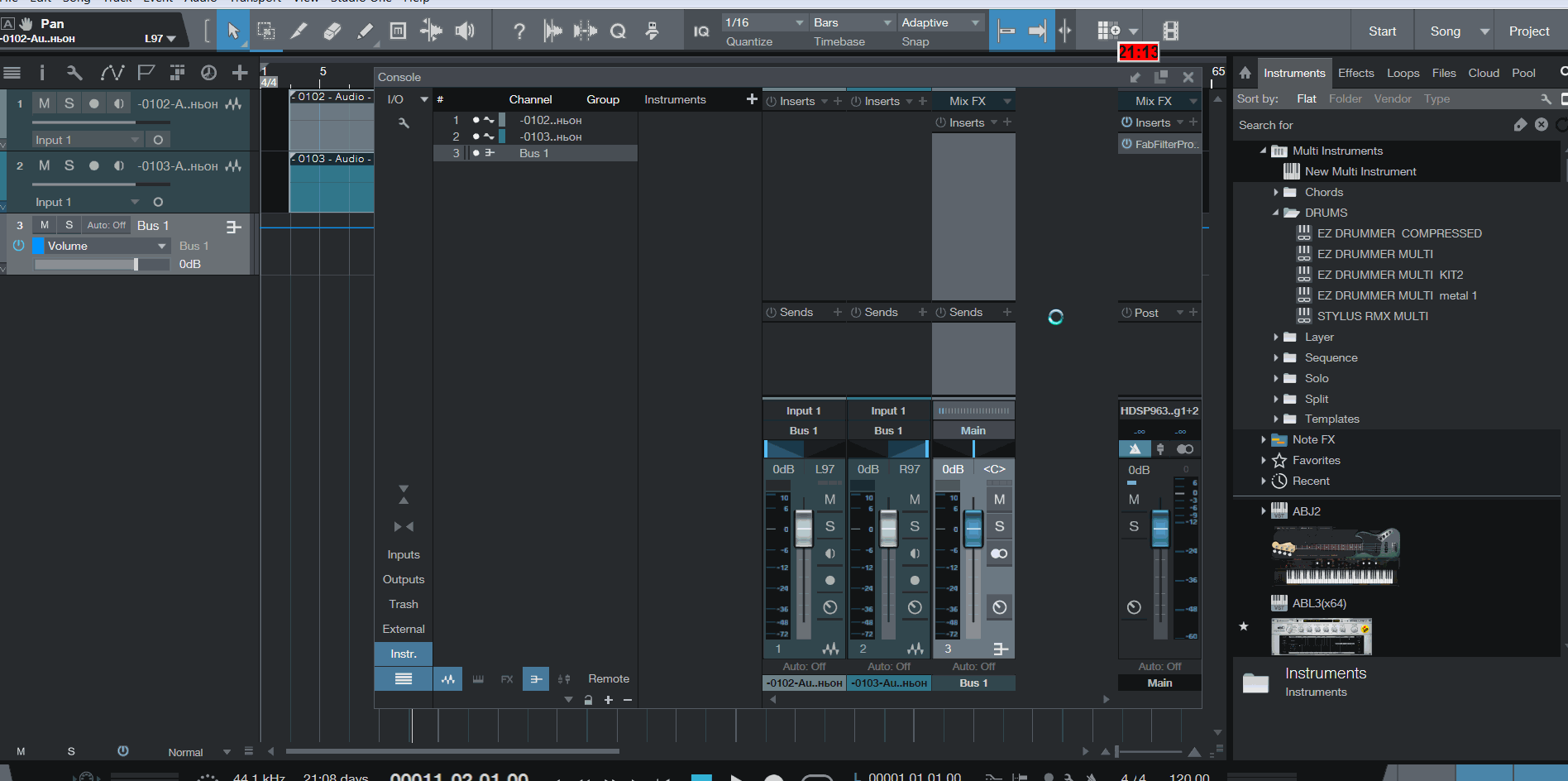This screenshot has height=781, width=1568.
Task: Select the Eraser tool
Action: (x=332, y=31)
